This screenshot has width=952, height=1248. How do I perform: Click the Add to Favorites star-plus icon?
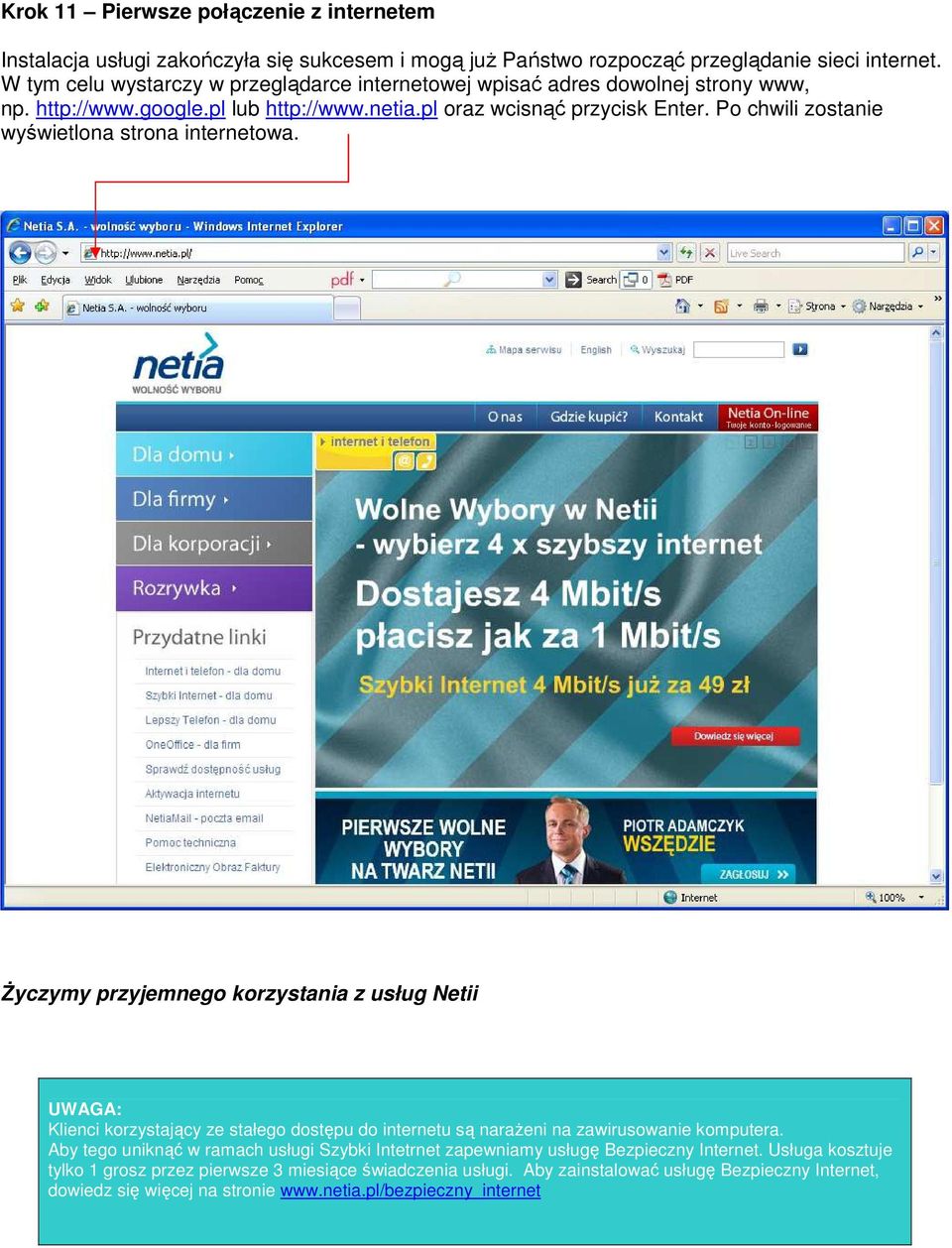click(42, 306)
